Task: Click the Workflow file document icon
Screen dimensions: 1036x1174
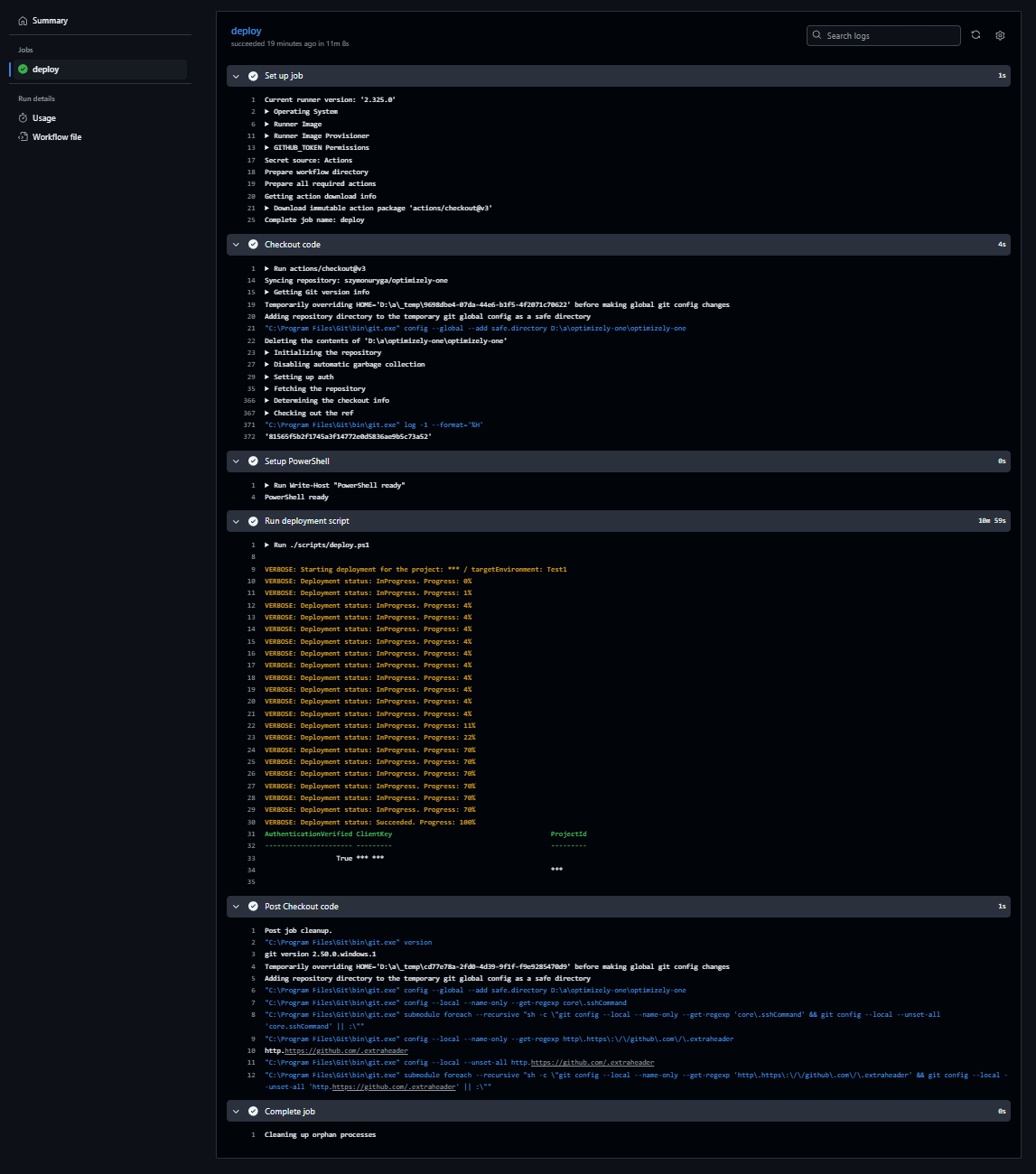Action: (x=23, y=136)
